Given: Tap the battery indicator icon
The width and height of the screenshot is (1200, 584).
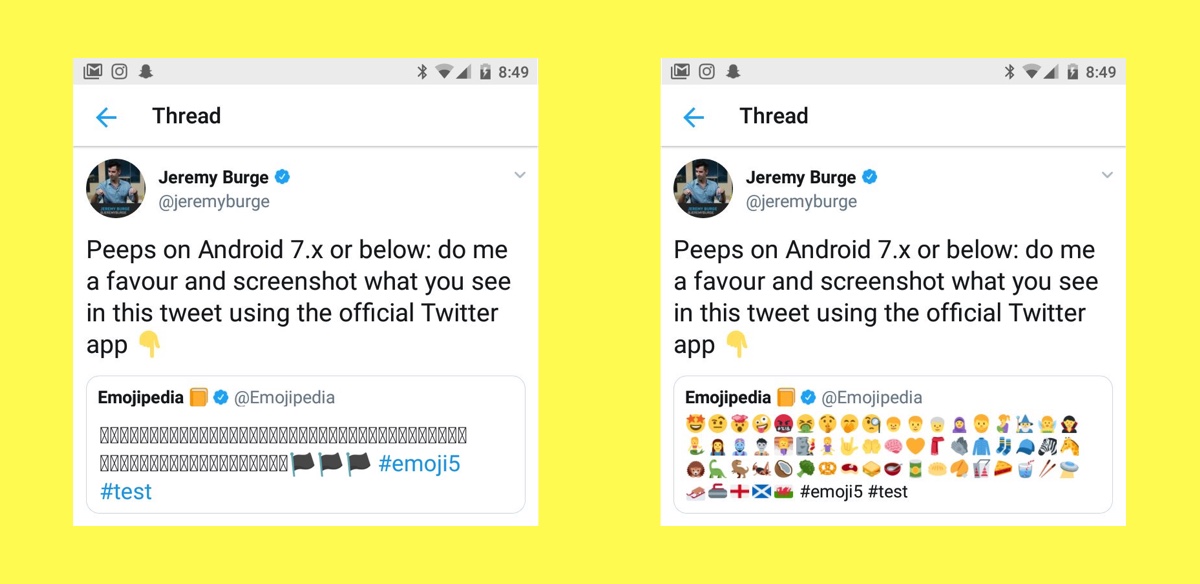Looking at the screenshot, I should click(x=487, y=71).
